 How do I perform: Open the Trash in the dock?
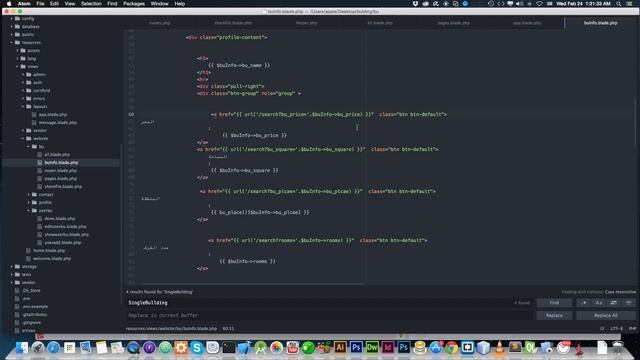(x=618, y=347)
